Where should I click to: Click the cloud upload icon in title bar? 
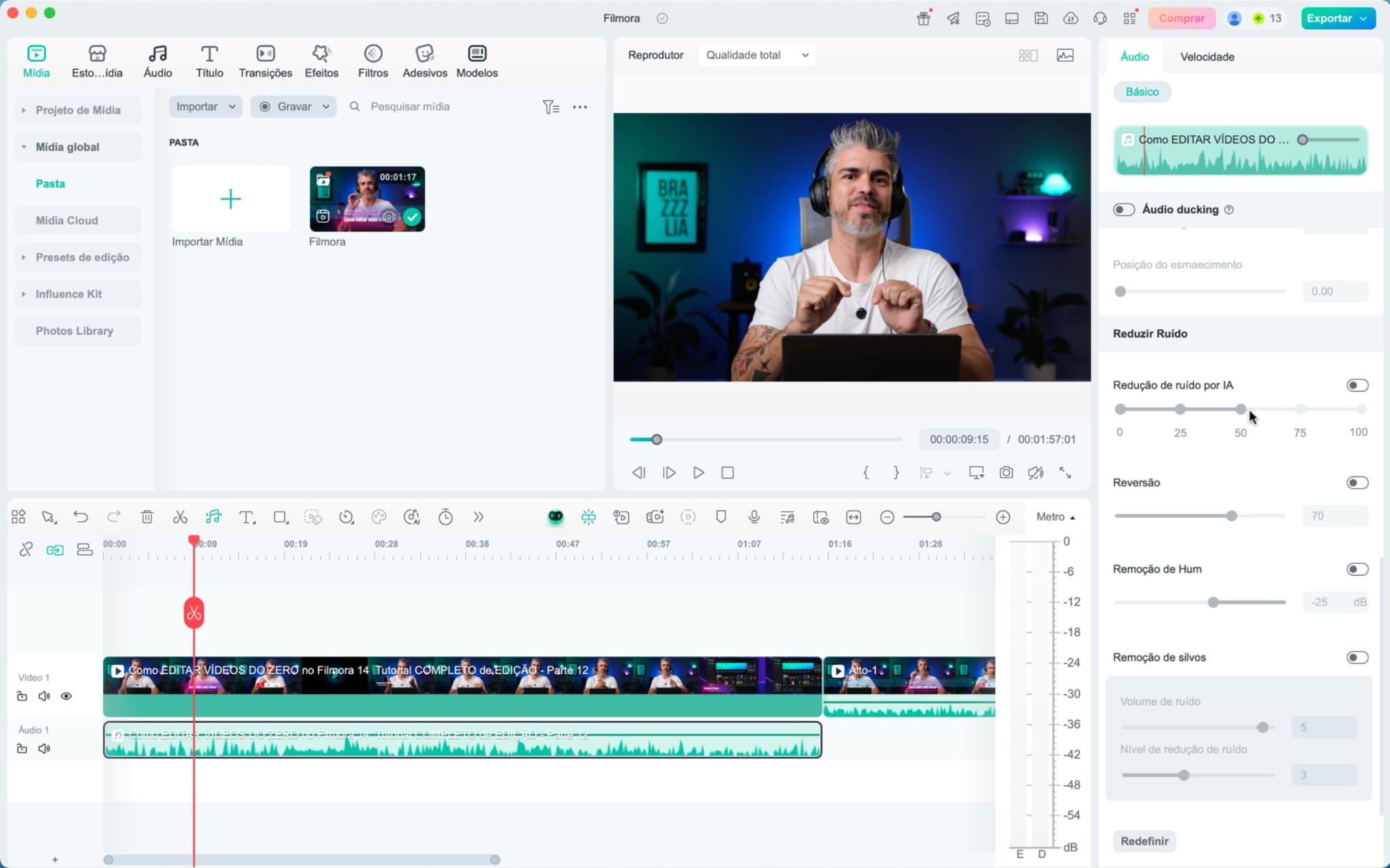click(1070, 18)
